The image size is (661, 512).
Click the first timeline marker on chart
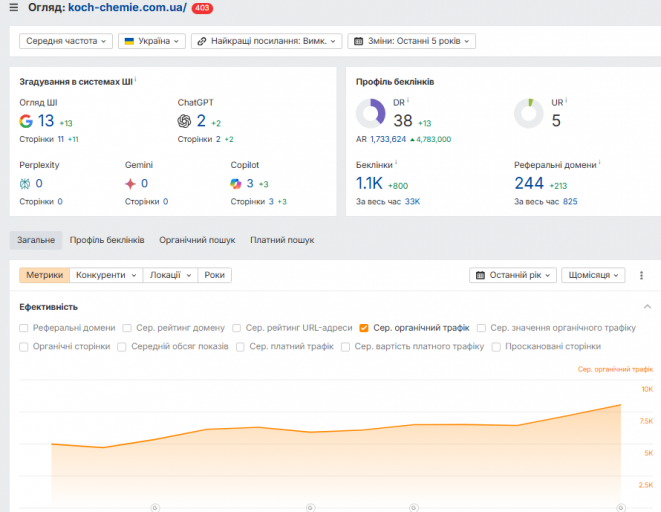[155, 507]
